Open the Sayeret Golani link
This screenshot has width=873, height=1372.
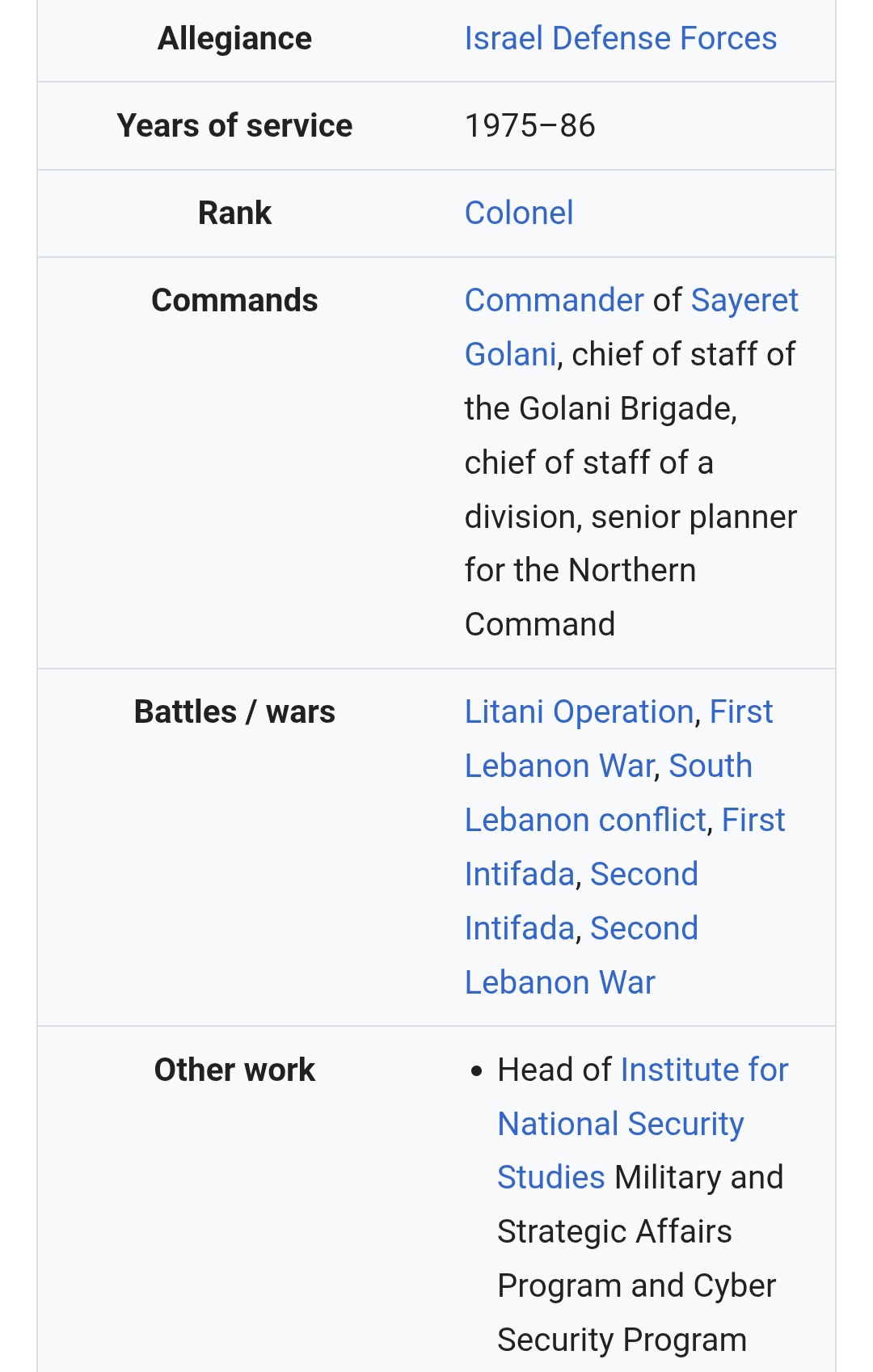[744, 301]
